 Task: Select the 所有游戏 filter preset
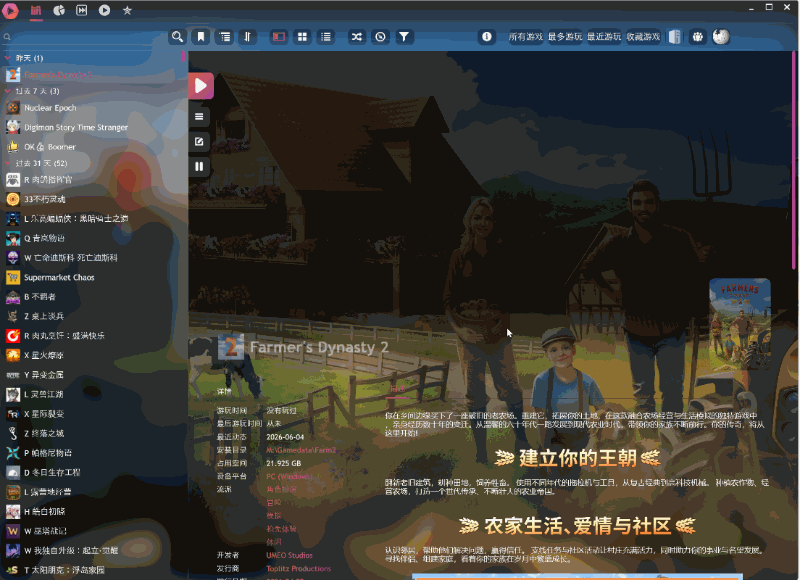coord(526,37)
